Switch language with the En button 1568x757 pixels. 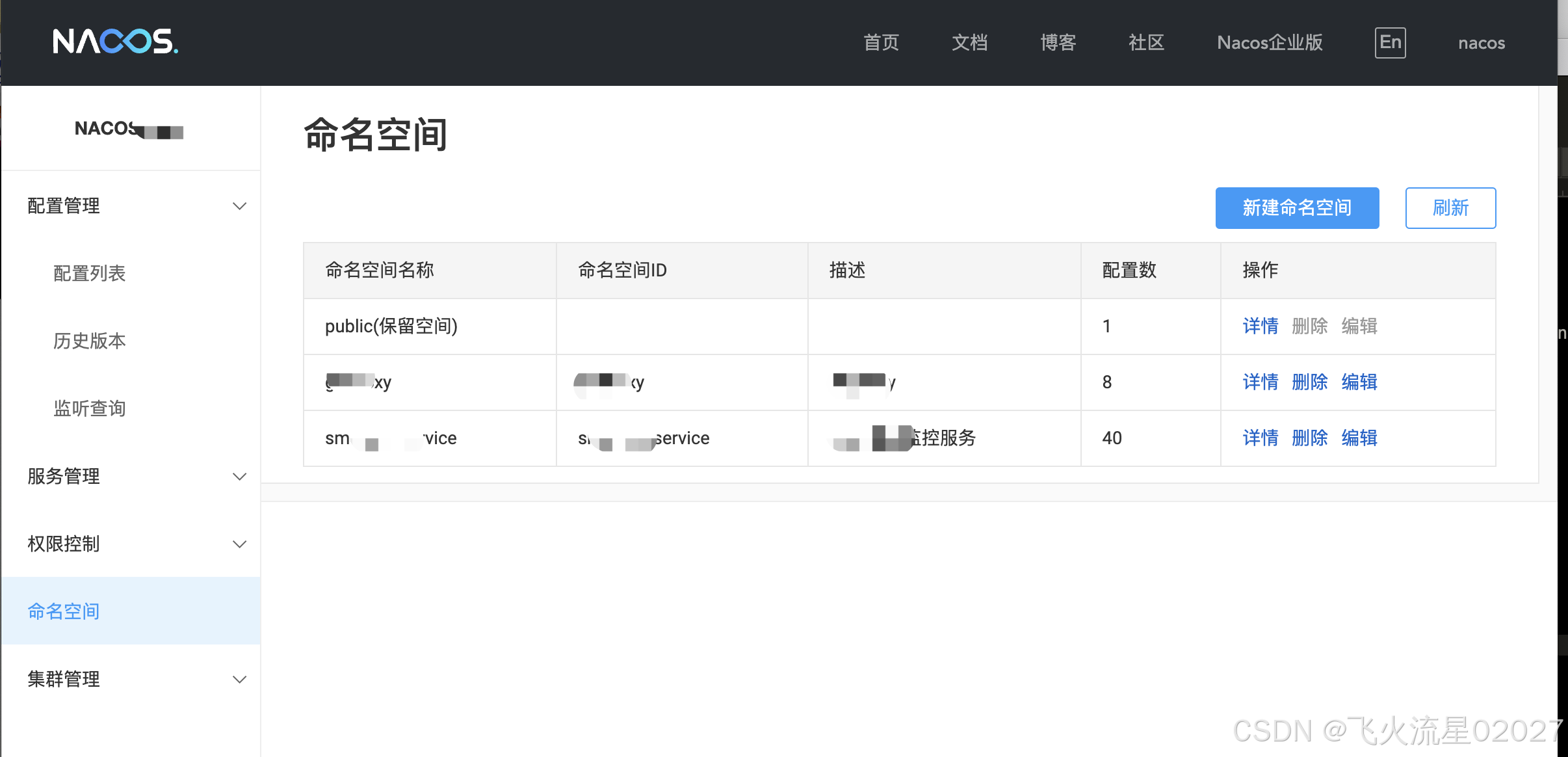coord(1390,42)
